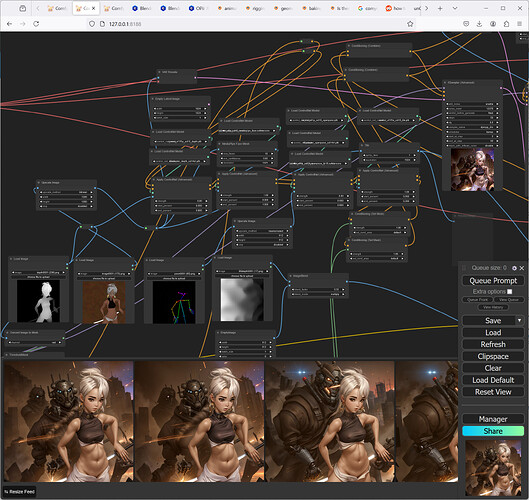This screenshot has width=529, height=500.
Task: Switch to the 'geom' browser tab
Action: pos(284,8)
